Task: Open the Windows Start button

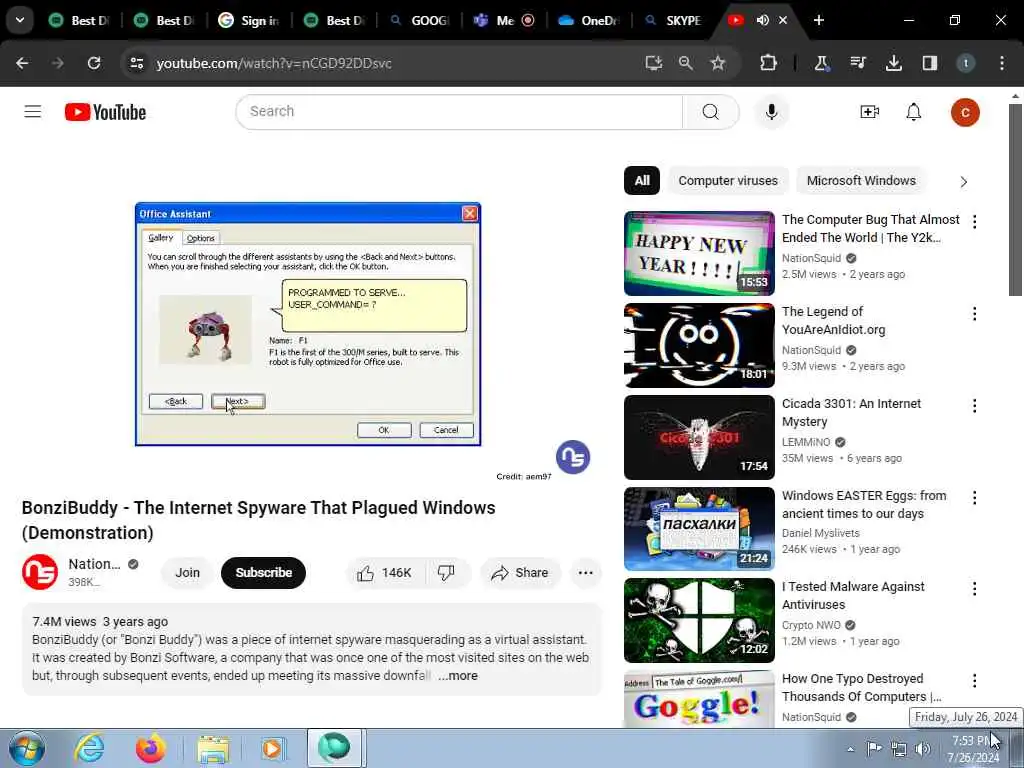Action: [26, 748]
